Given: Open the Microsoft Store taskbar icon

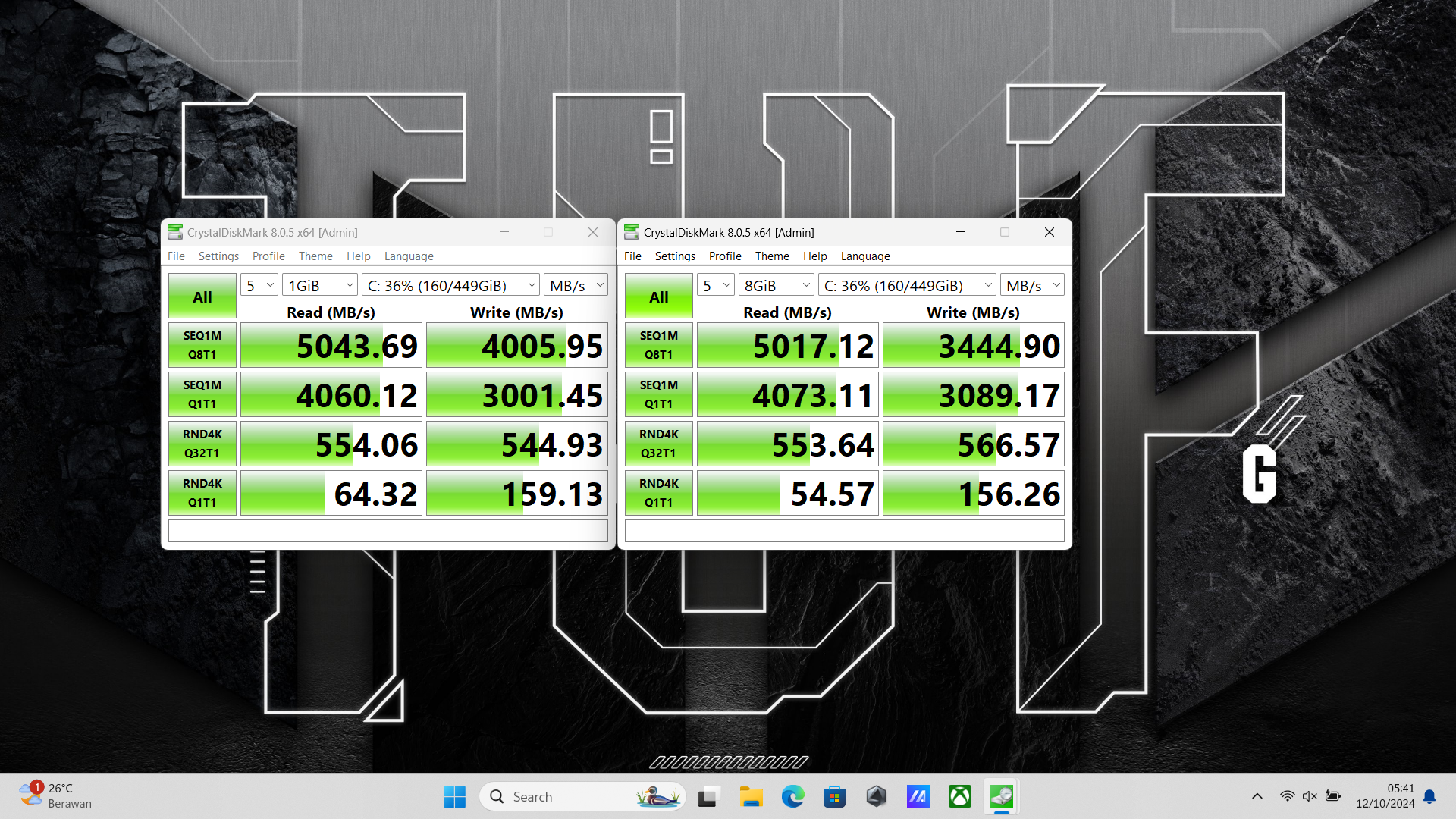Looking at the screenshot, I should (x=834, y=796).
